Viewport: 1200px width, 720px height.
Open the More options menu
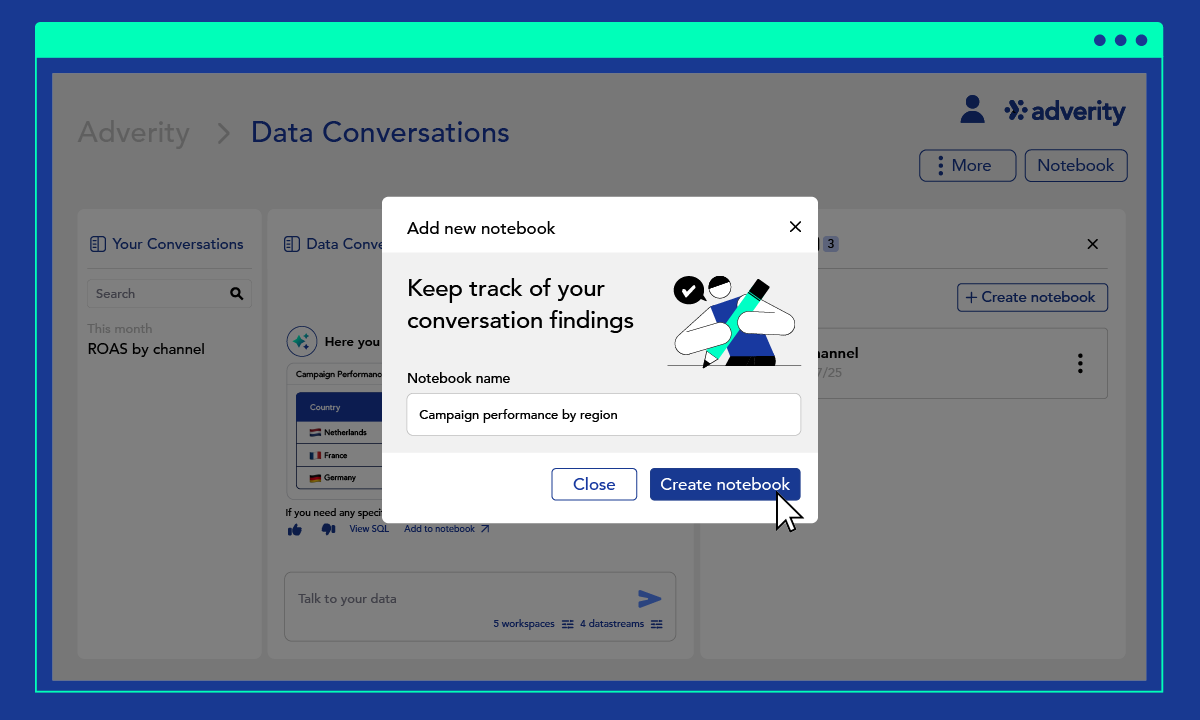[967, 166]
